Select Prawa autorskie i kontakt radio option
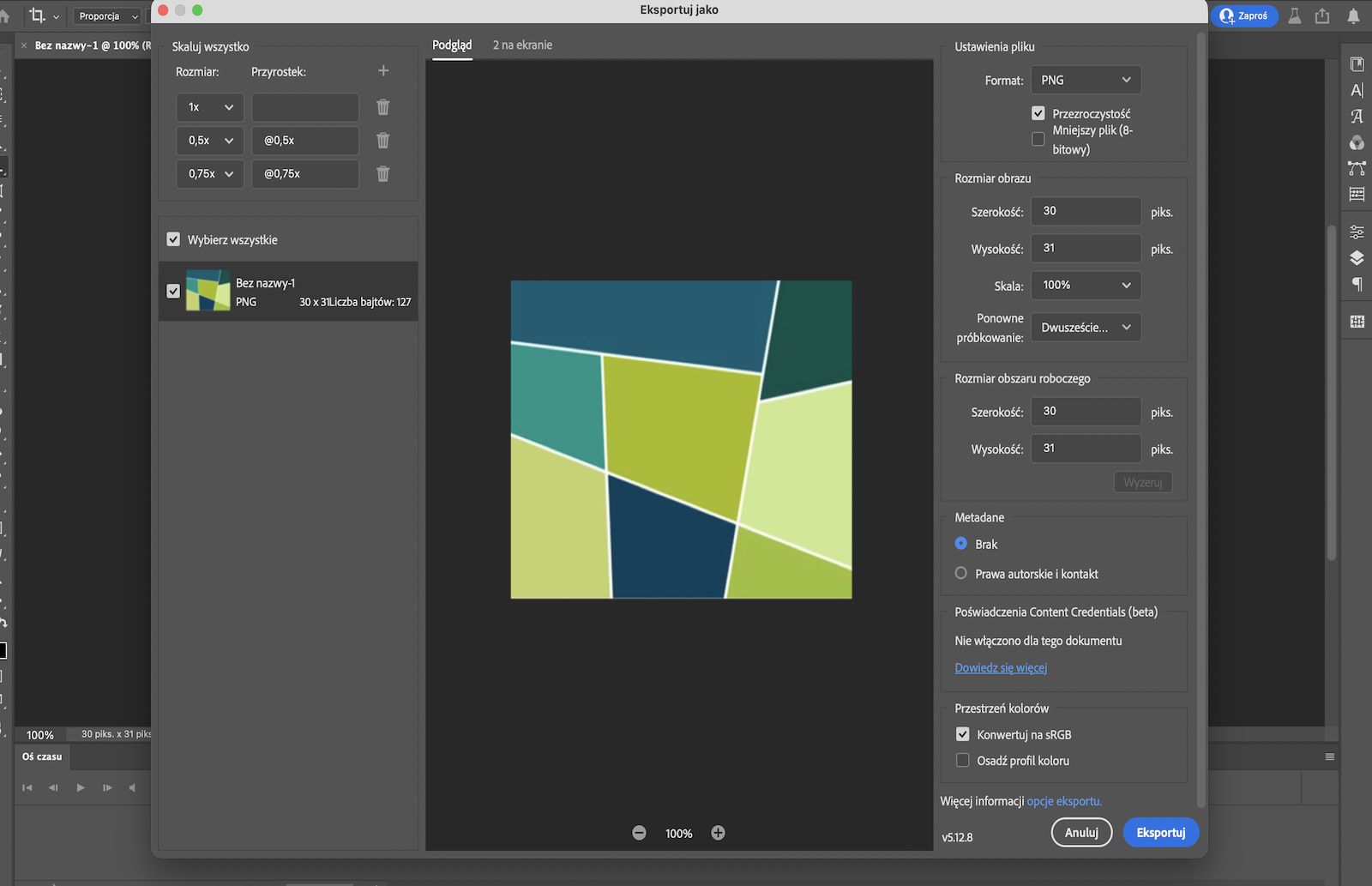1372x886 pixels. point(961,574)
